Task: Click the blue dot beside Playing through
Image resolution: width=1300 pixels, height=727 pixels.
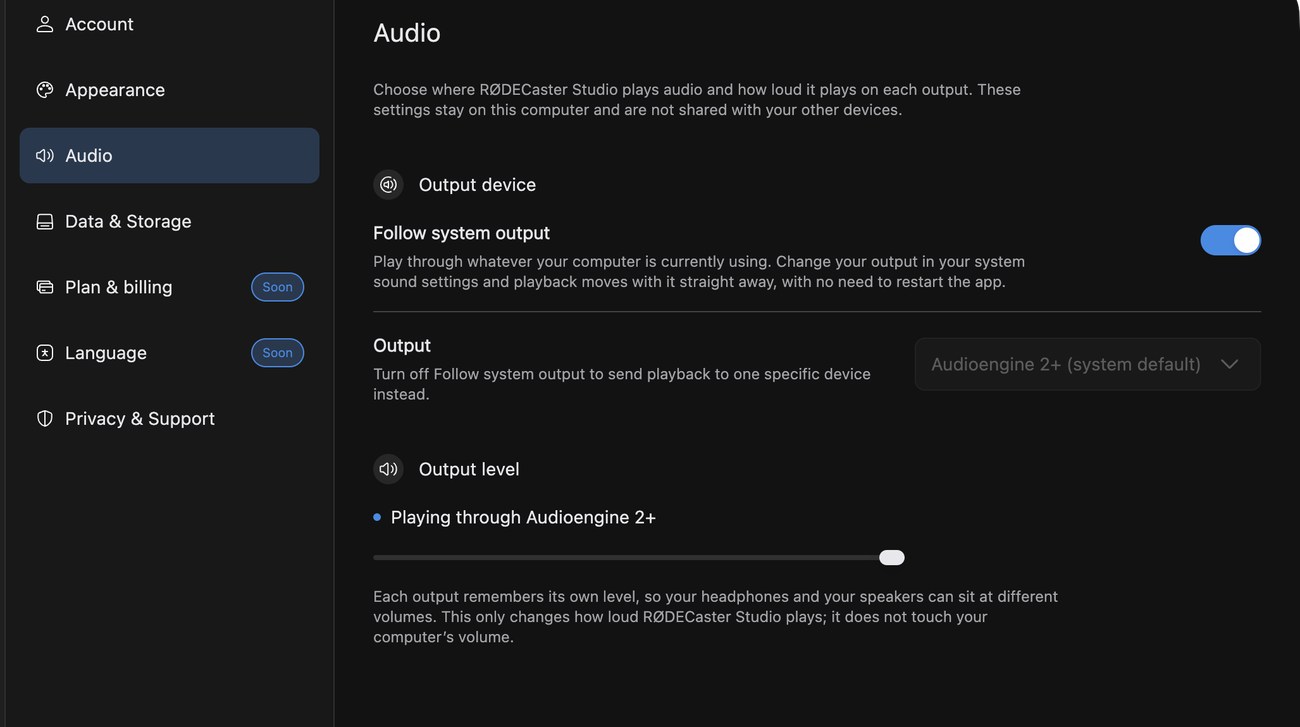Action: click(x=377, y=517)
